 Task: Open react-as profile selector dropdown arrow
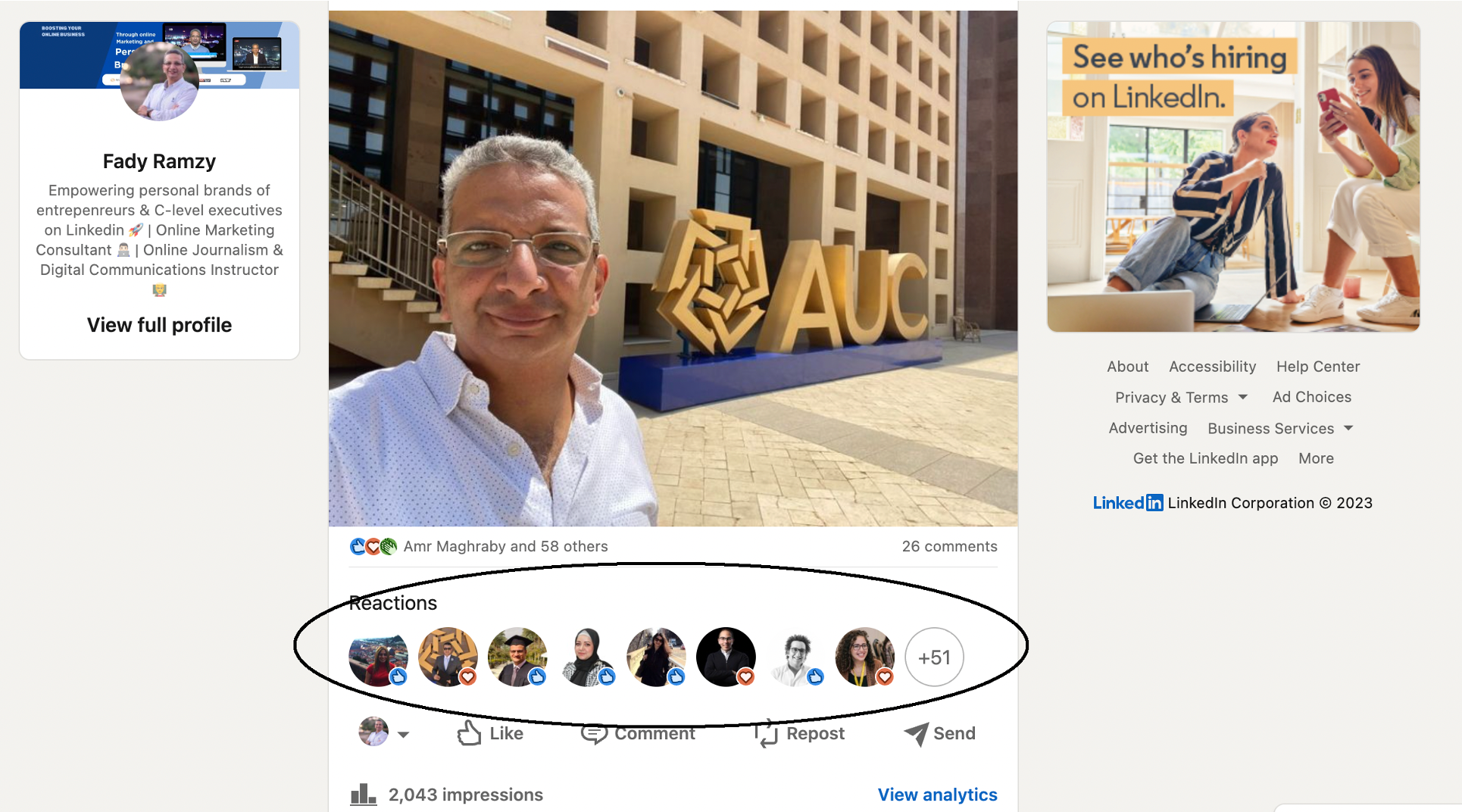tap(403, 734)
